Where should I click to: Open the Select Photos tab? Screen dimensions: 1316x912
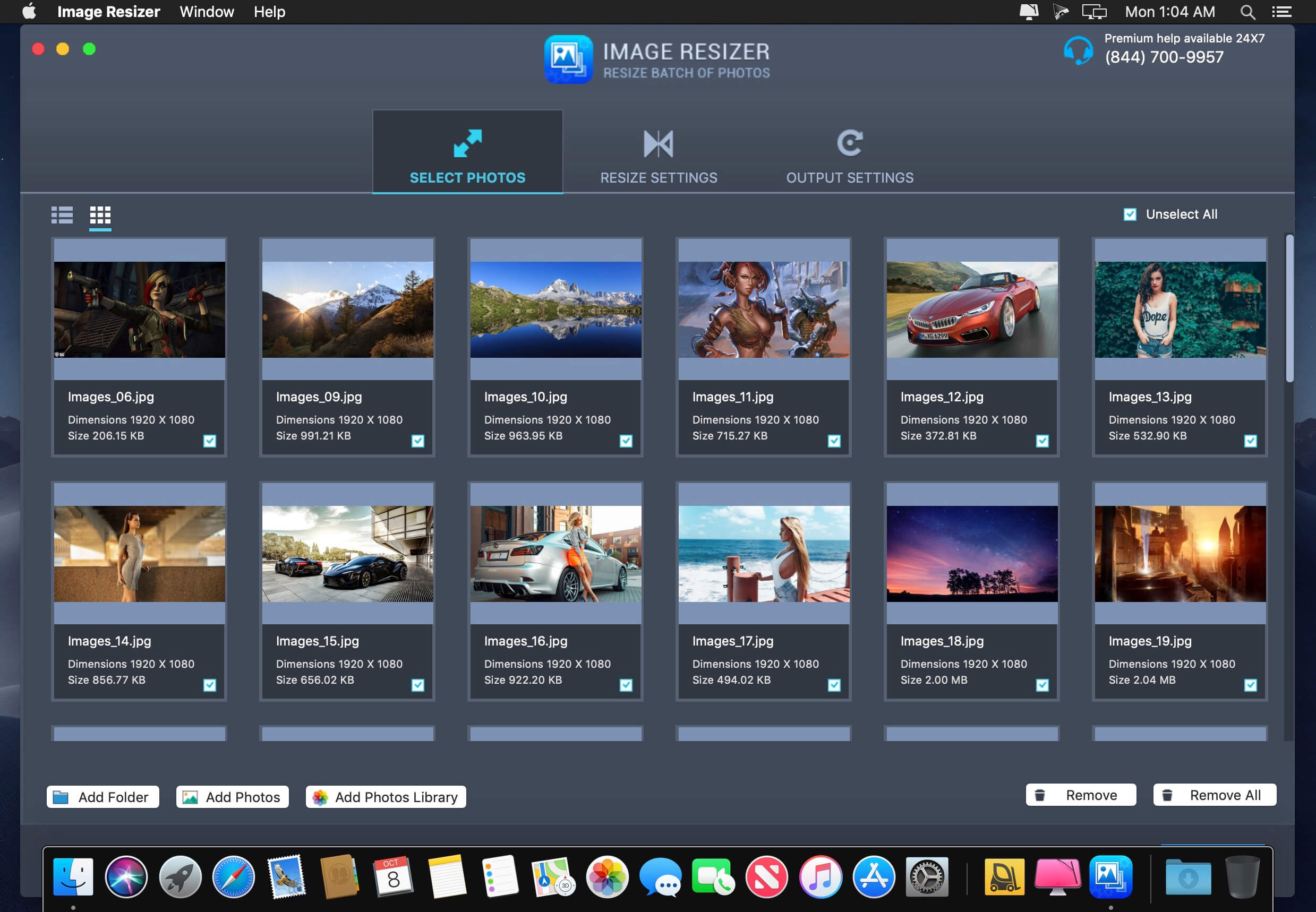tap(468, 152)
